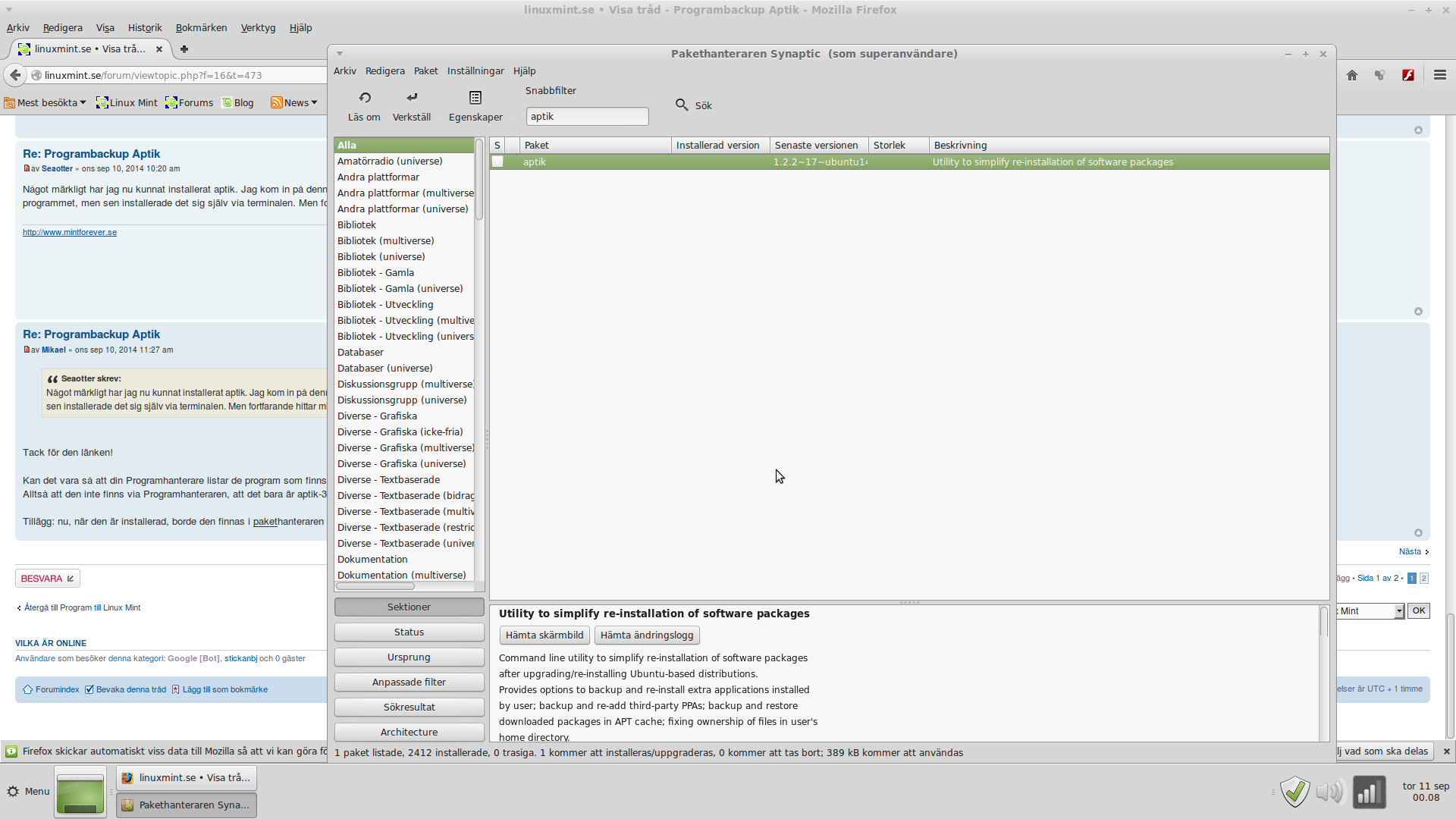1456x819 pixels.
Task: Click the volume speaker tray icon
Action: click(x=1329, y=792)
